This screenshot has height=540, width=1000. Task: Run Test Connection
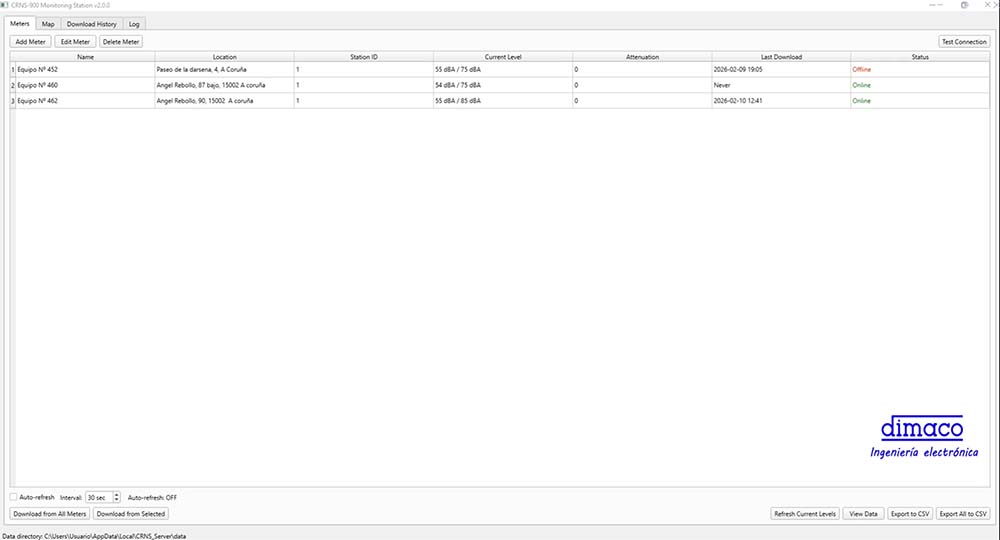click(x=963, y=42)
